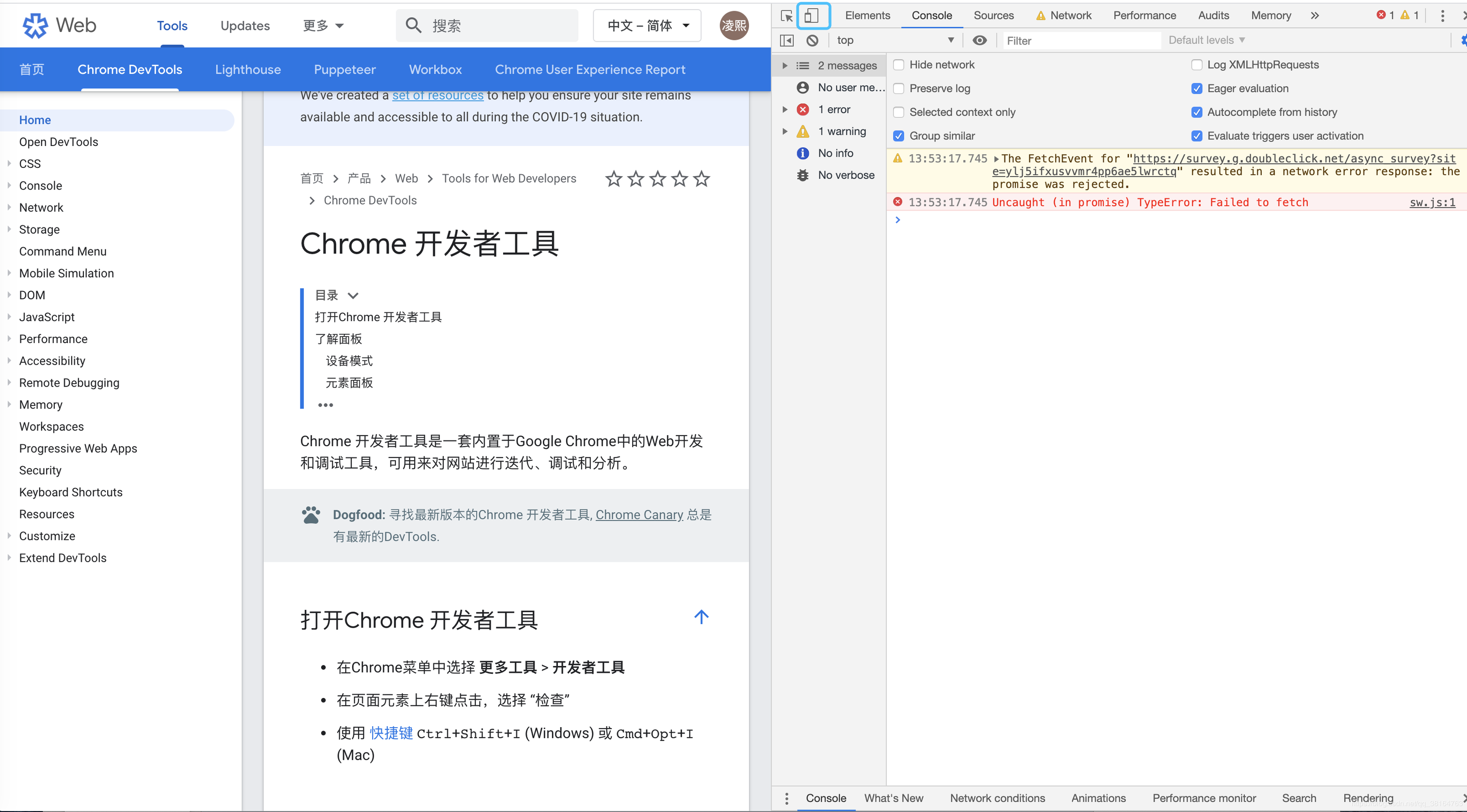
Task: Click the console prompt input line
Action: (1176, 220)
